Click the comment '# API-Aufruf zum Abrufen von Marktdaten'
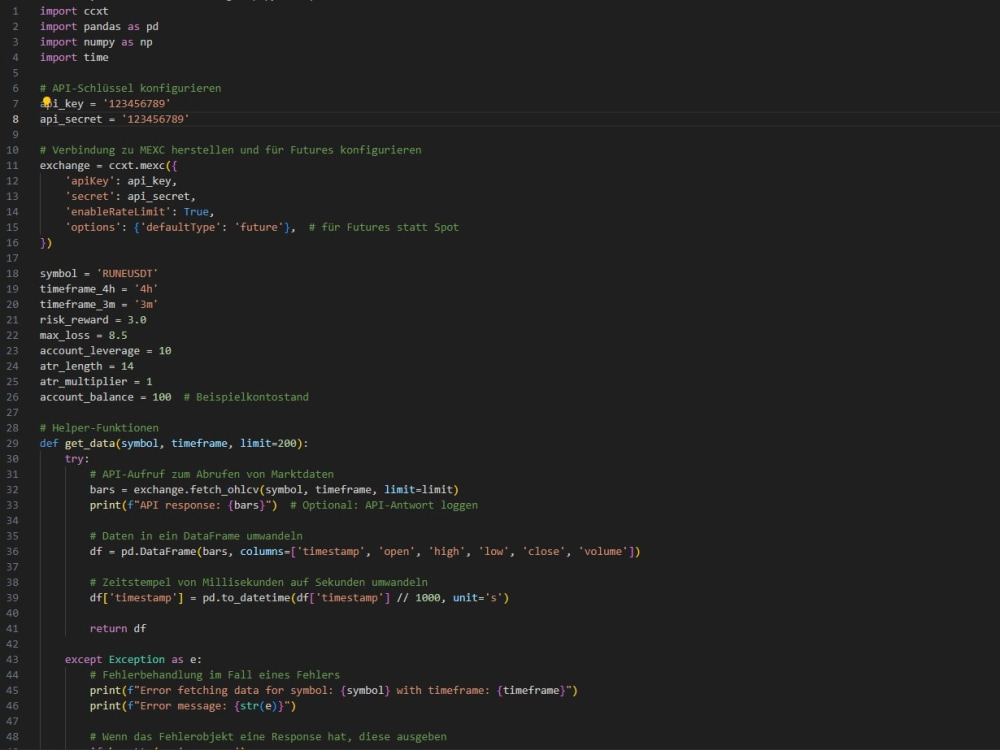The image size is (1000, 750). 212,474
